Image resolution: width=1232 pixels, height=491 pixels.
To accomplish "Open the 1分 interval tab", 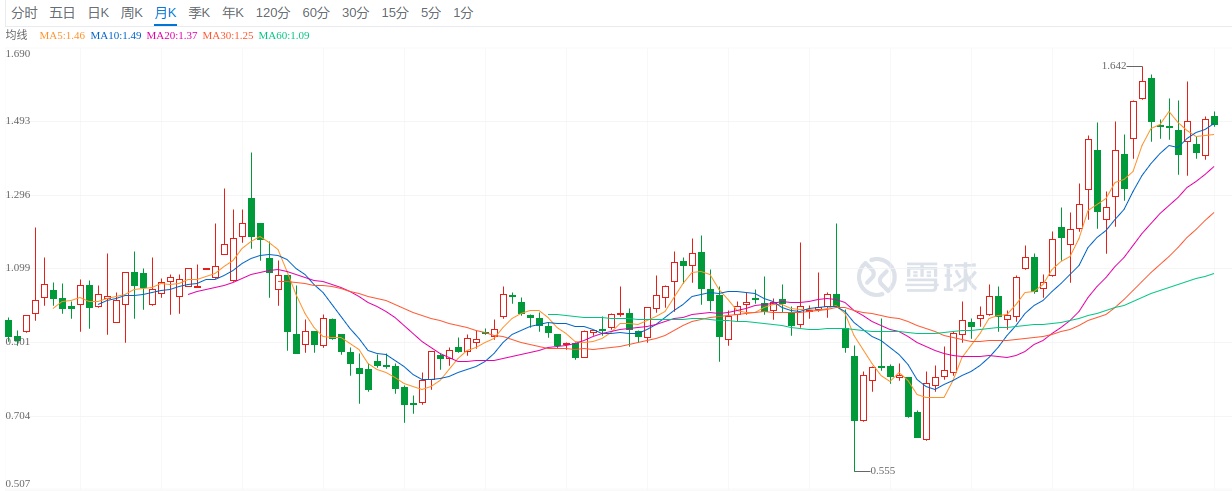I will tap(463, 13).
